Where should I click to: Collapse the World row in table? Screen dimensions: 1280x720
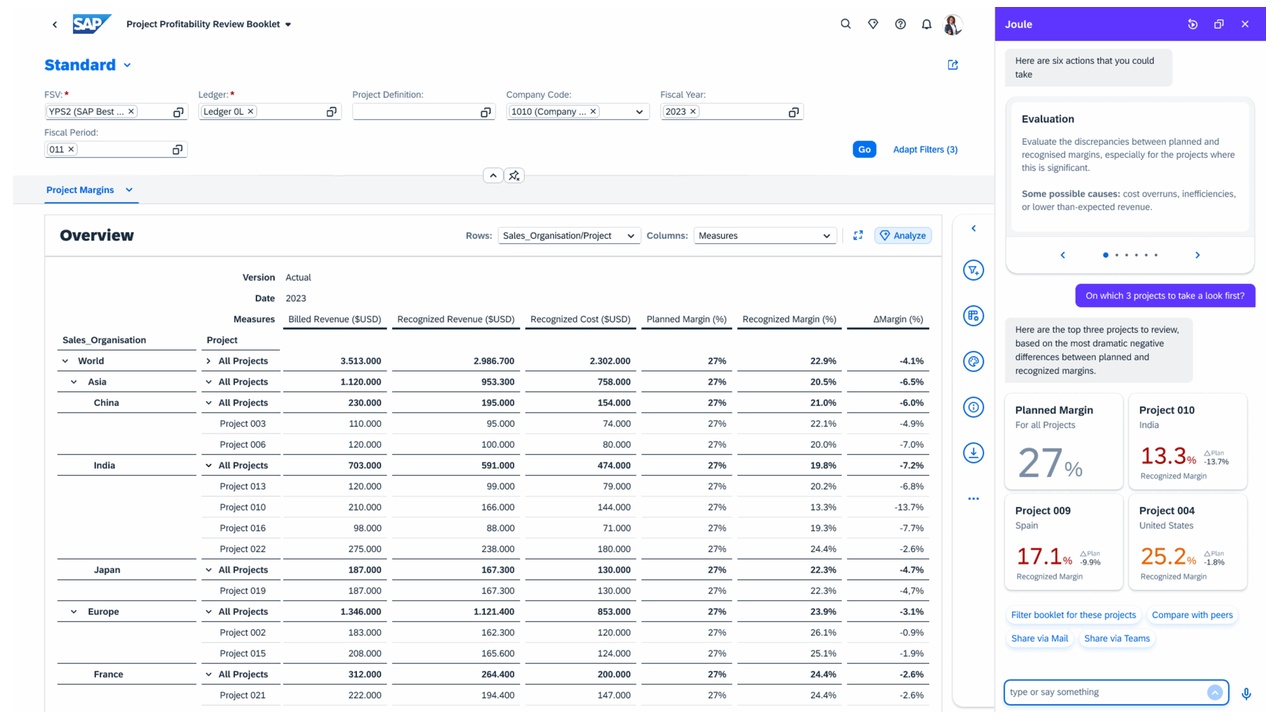[x=66, y=361]
